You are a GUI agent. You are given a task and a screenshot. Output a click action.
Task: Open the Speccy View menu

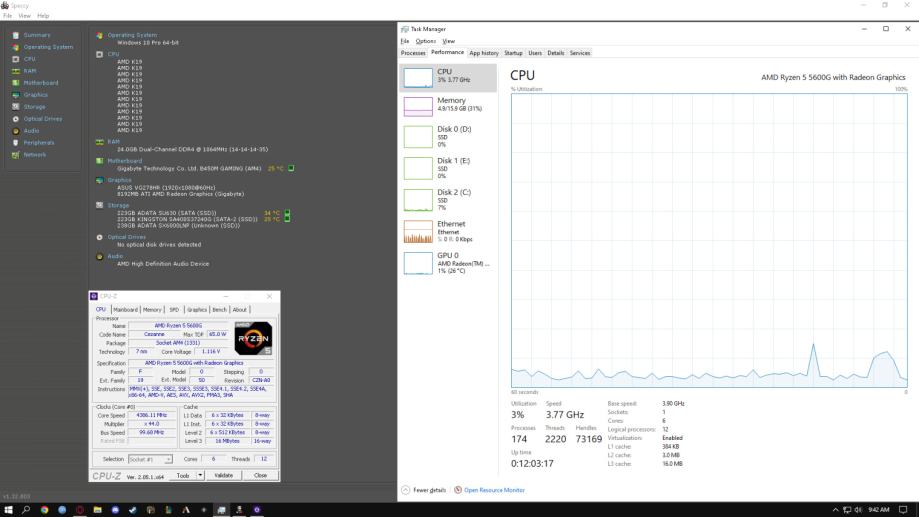25,16
